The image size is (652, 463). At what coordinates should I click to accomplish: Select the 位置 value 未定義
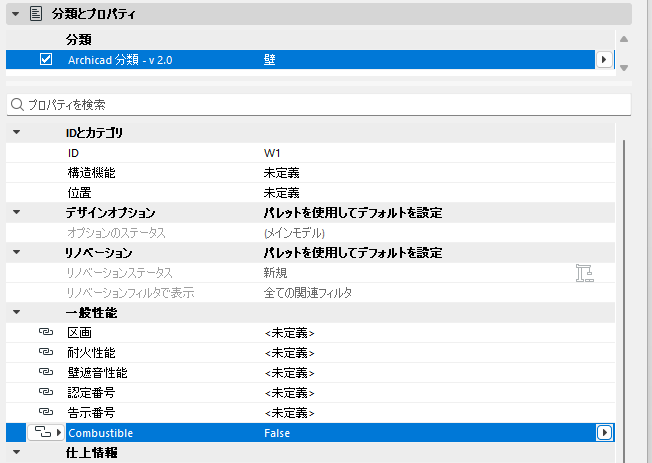pos(282,193)
